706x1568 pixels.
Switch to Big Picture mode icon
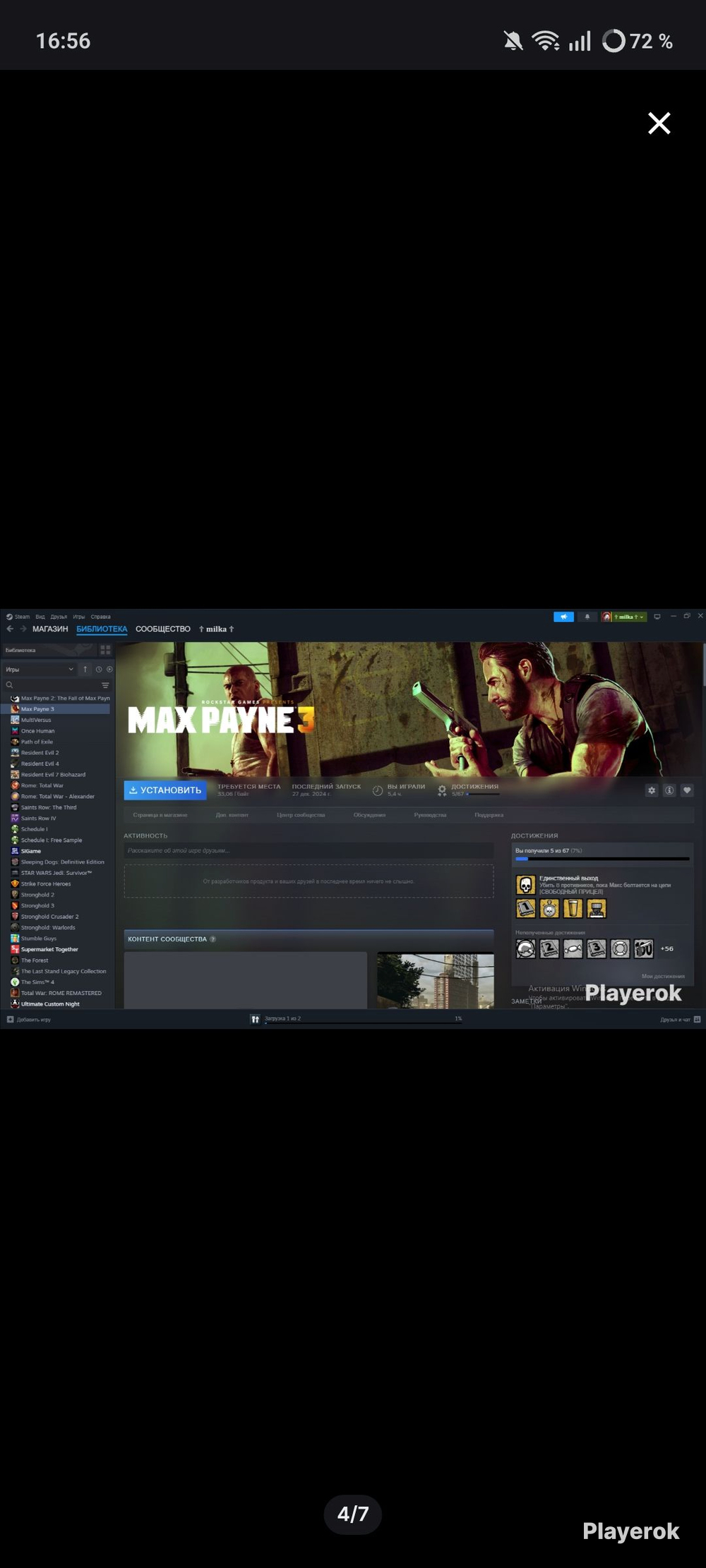coord(657,617)
